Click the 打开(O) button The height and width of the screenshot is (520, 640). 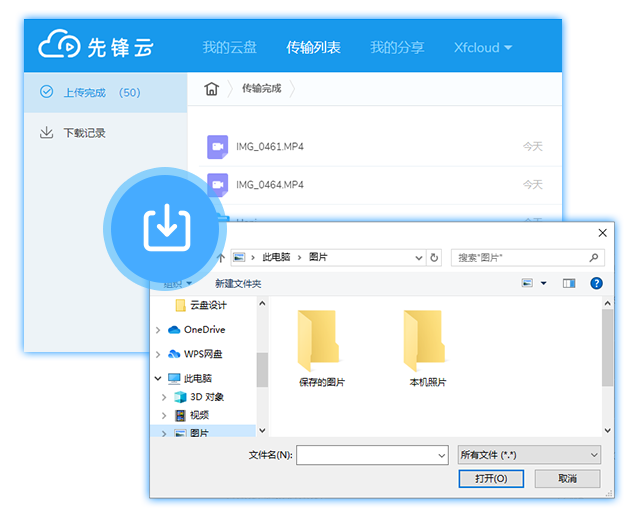[491, 478]
